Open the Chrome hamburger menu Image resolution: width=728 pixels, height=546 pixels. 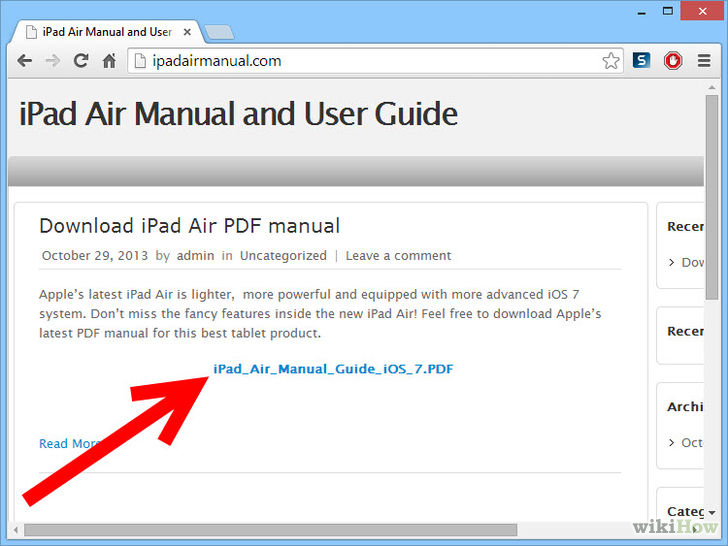click(704, 61)
